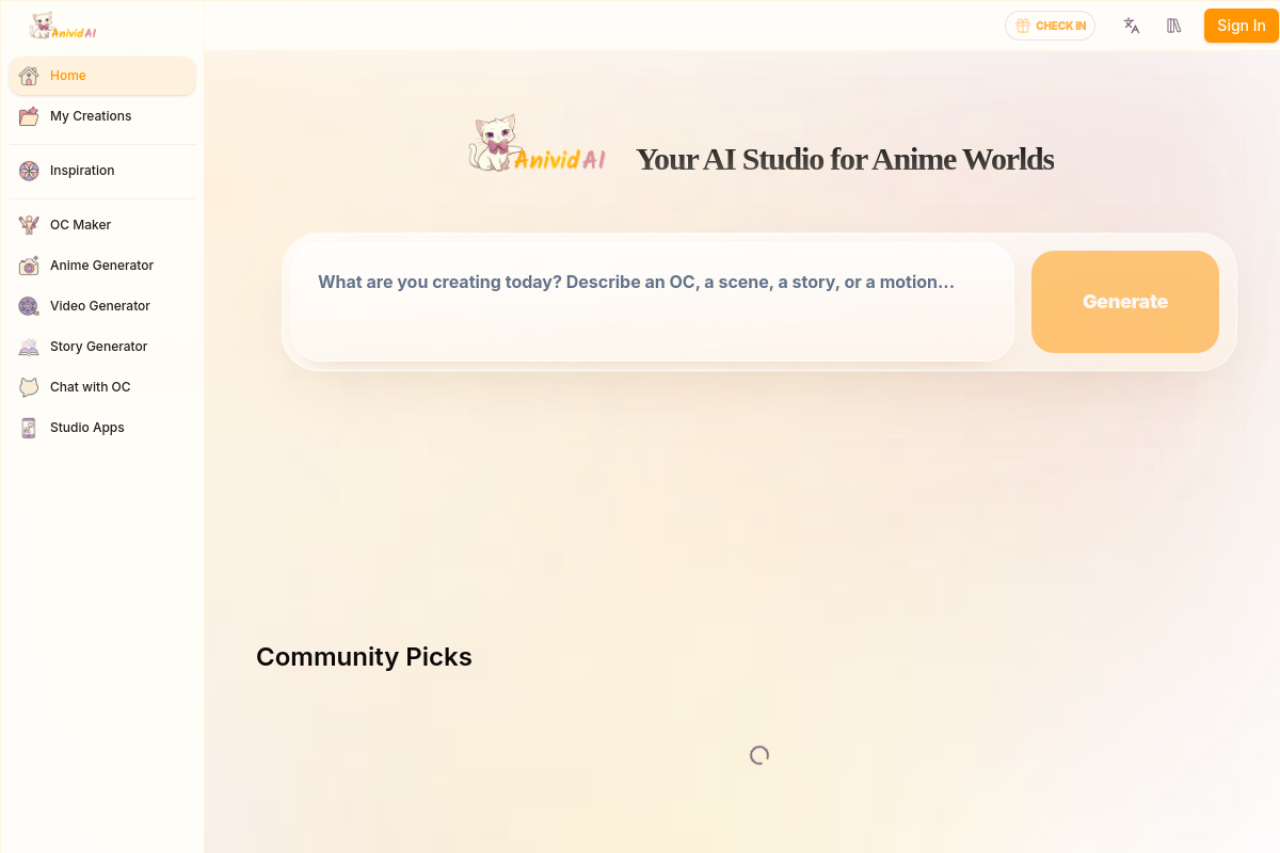1280x853 pixels.
Task: Click the Story Generator book icon
Action: (29, 347)
